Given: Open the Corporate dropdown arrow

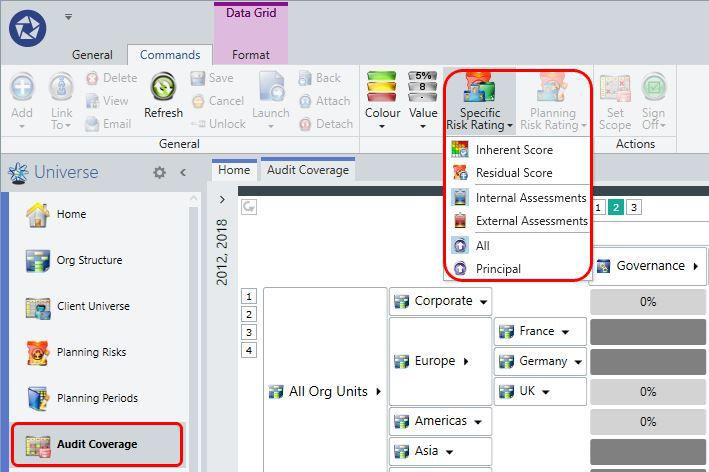Looking at the screenshot, I should coord(483,302).
